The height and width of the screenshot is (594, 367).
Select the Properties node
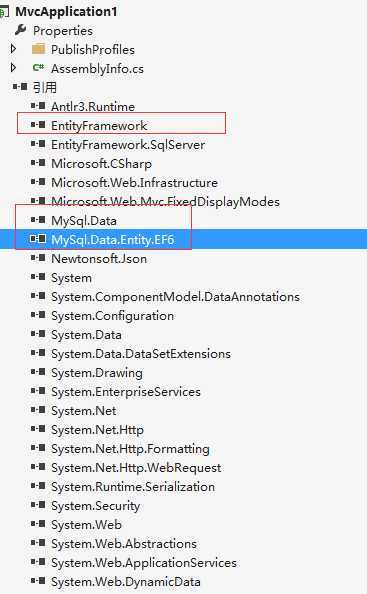point(63,30)
